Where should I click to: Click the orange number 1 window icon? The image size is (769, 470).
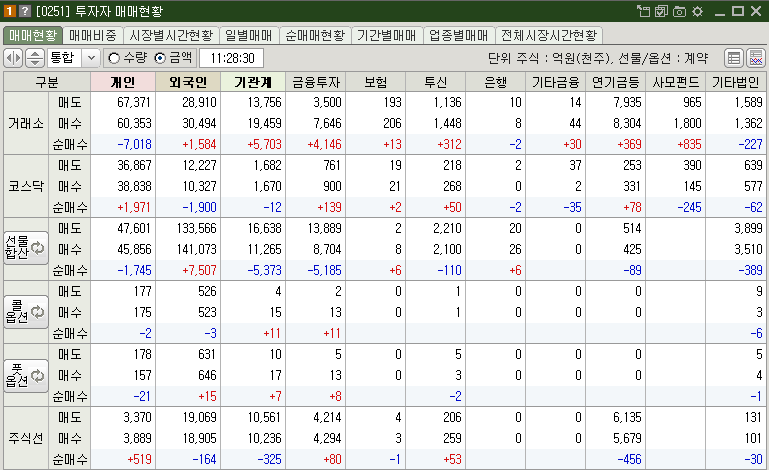[x=10, y=11]
